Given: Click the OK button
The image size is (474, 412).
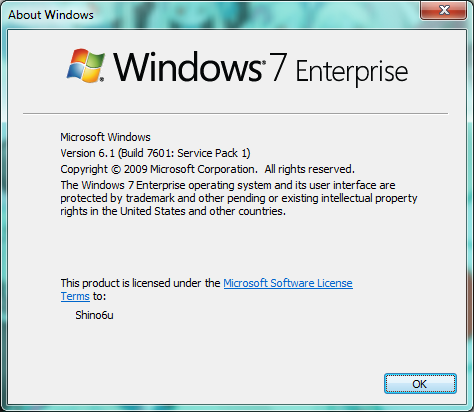Looking at the screenshot, I should (x=420, y=384).
